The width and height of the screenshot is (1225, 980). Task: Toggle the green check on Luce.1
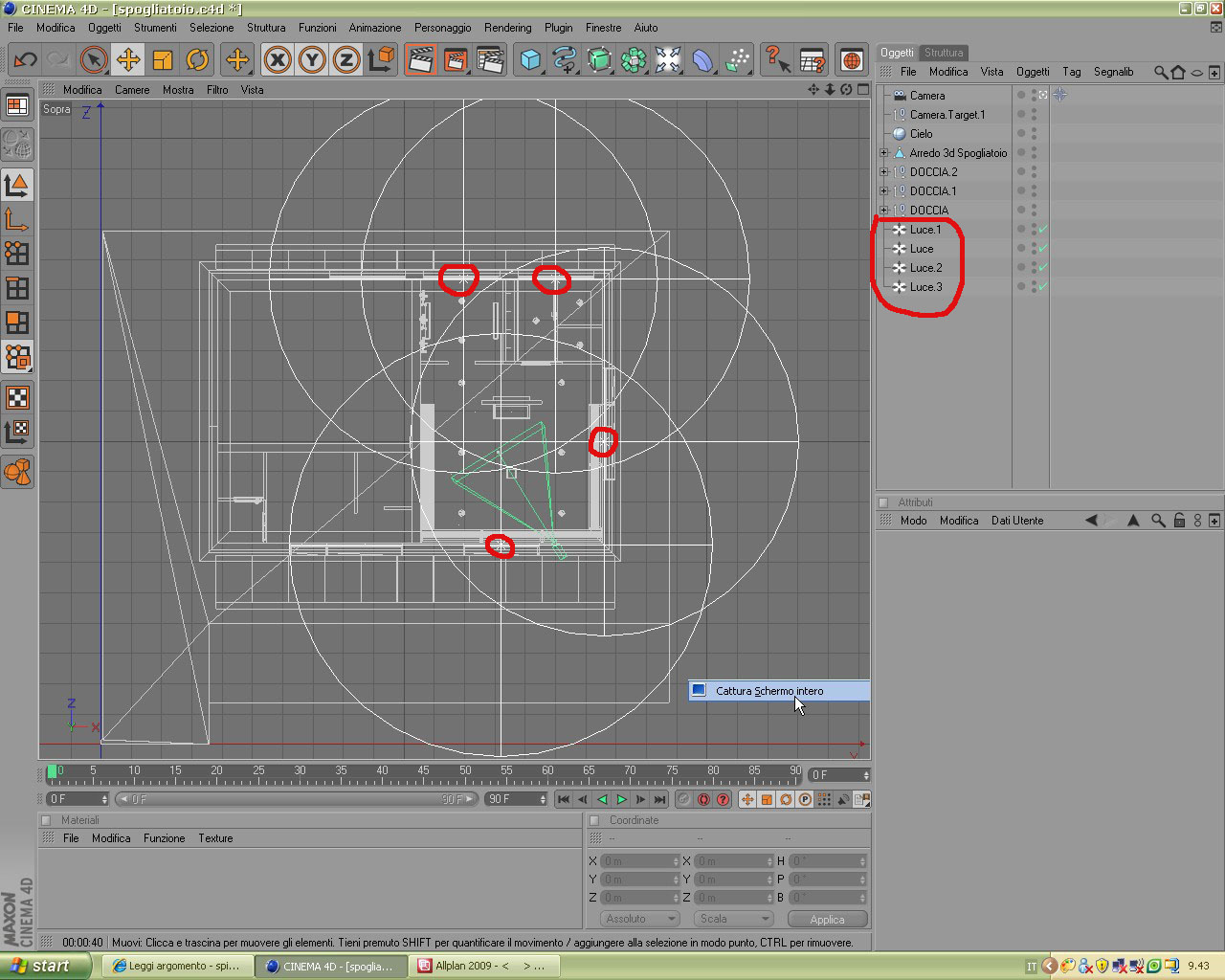click(x=1043, y=230)
